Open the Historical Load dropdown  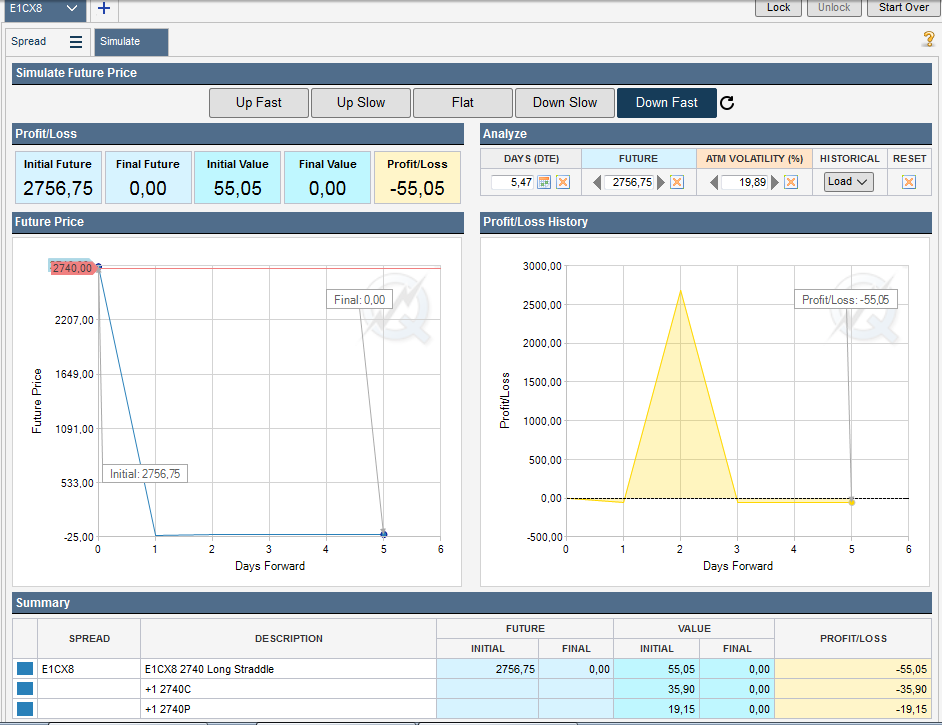(849, 182)
